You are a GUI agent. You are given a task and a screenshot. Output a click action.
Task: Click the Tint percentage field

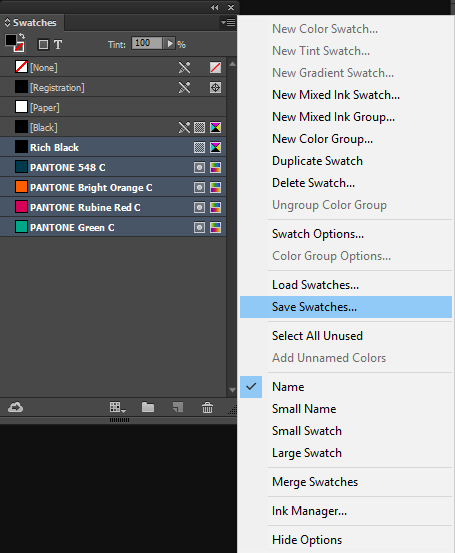tap(147, 43)
